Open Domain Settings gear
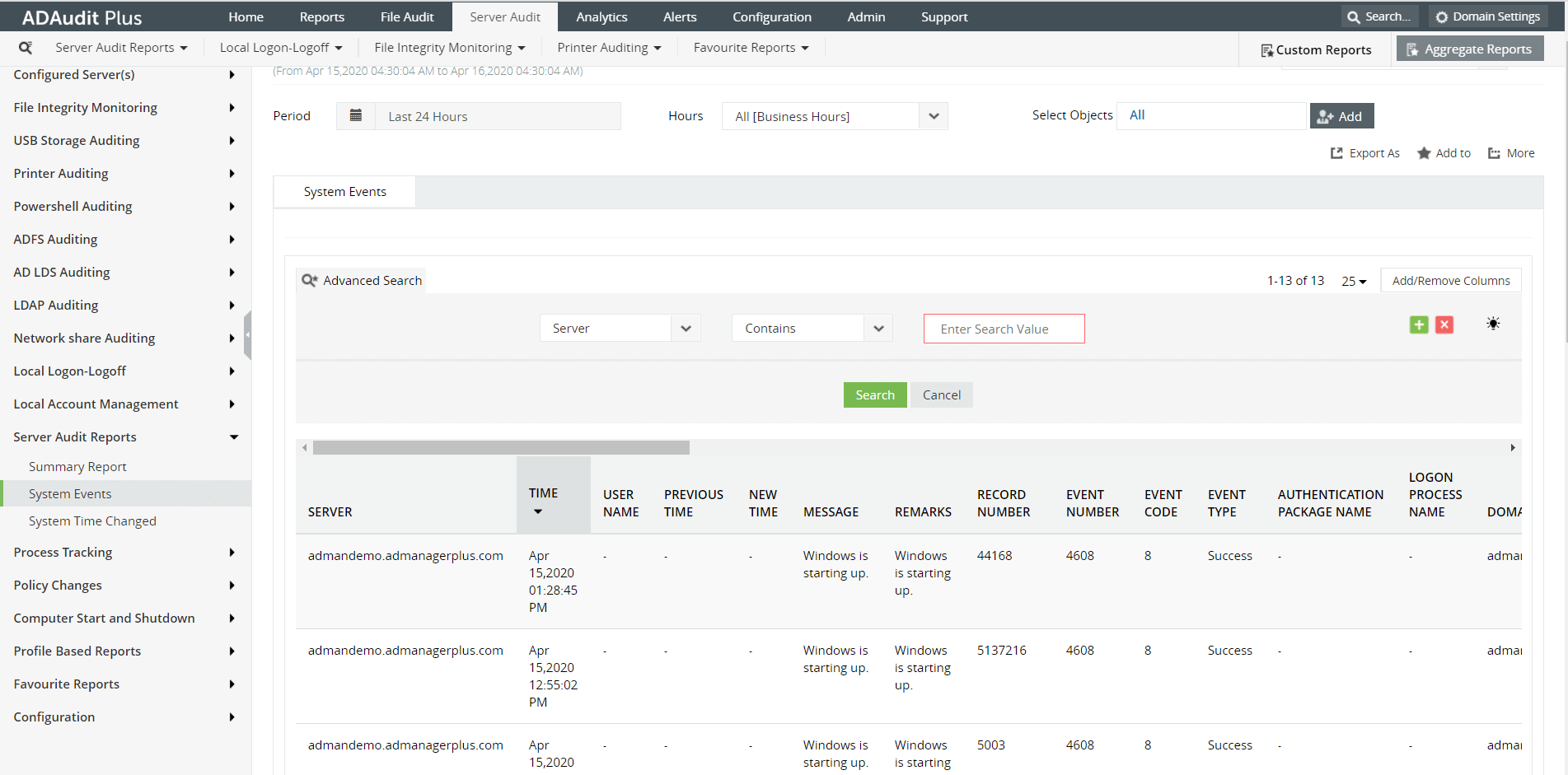Screen dimensions: 1568x775 tap(1441, 17)
